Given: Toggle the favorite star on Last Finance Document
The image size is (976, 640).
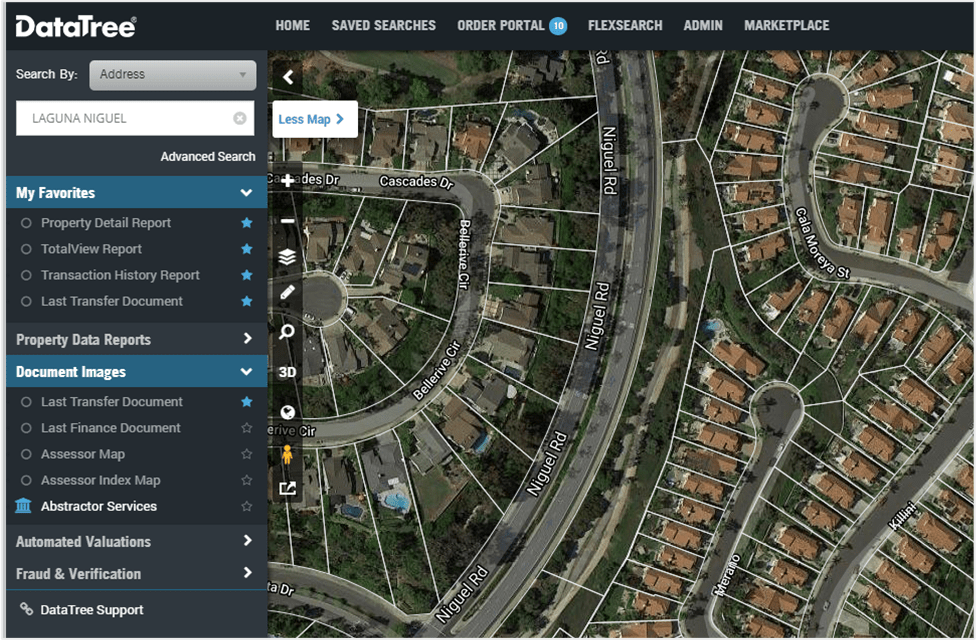Looking at the screenshot, I should click(x=246, y=427).
